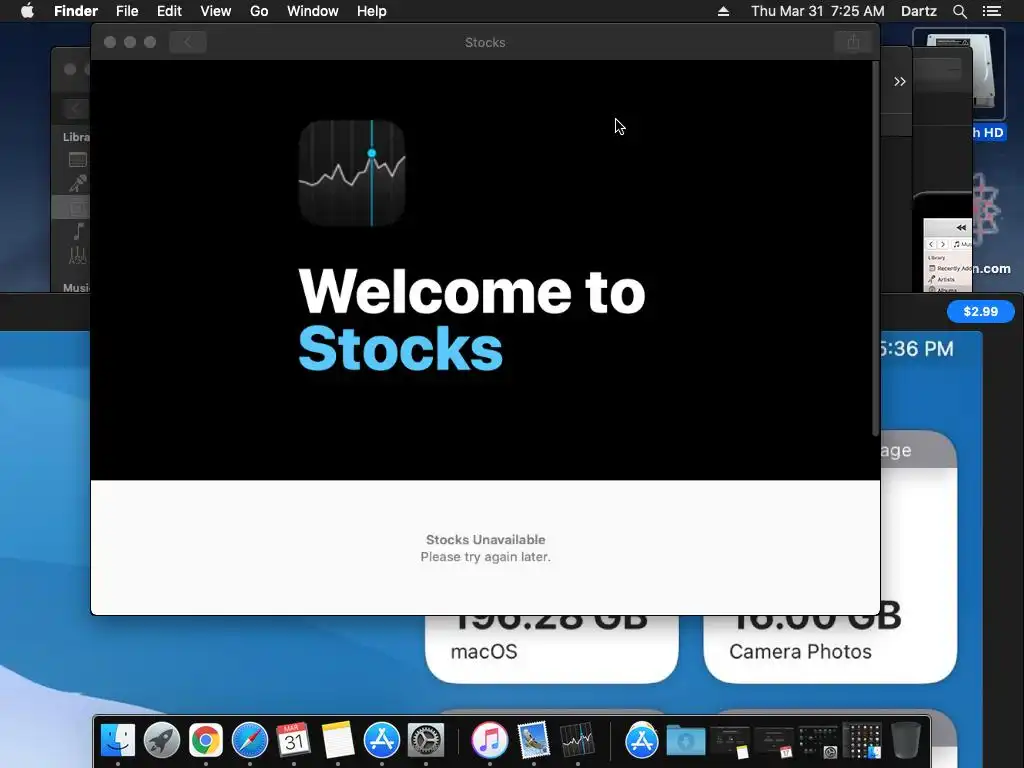Select Artists microphone icon in iTunes sidebar
Screen dimensions: 1024x768
coord(77,184)
